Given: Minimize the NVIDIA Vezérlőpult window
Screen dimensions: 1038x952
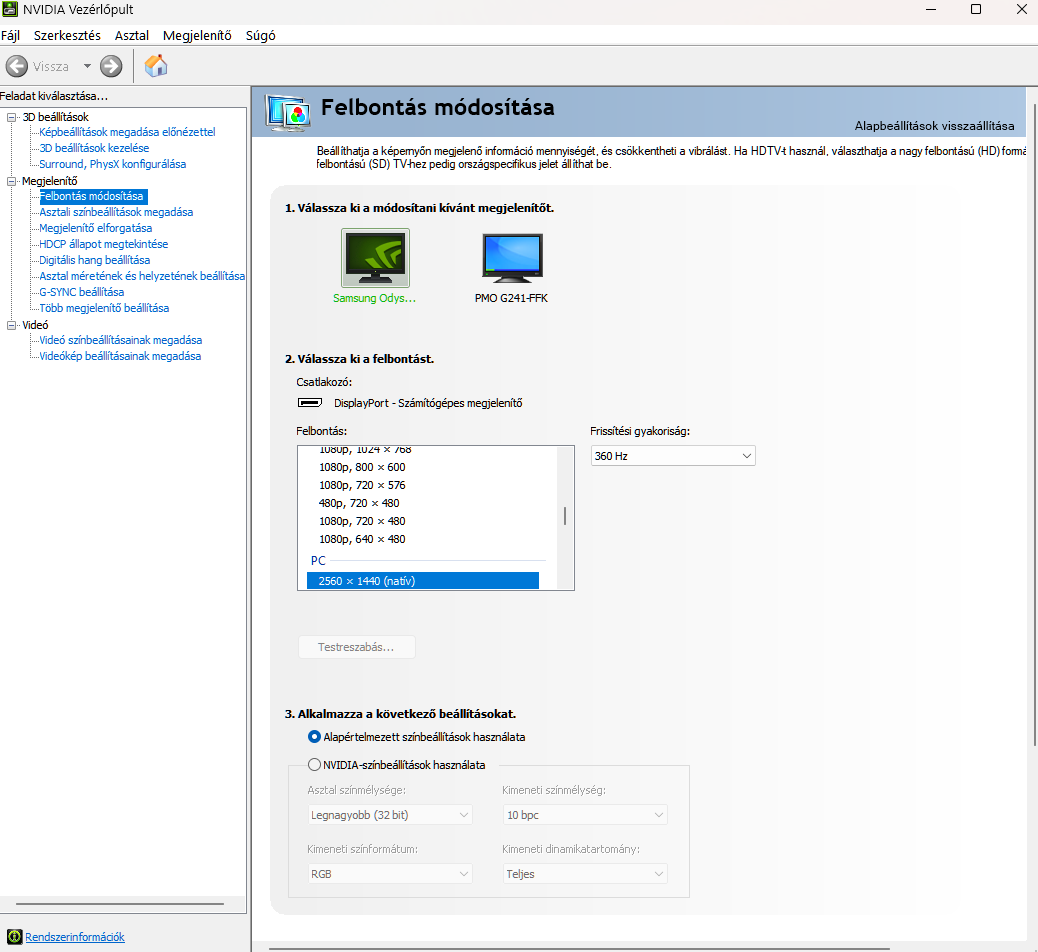Looking at the screenshot, I should click(x=931, y=9).
